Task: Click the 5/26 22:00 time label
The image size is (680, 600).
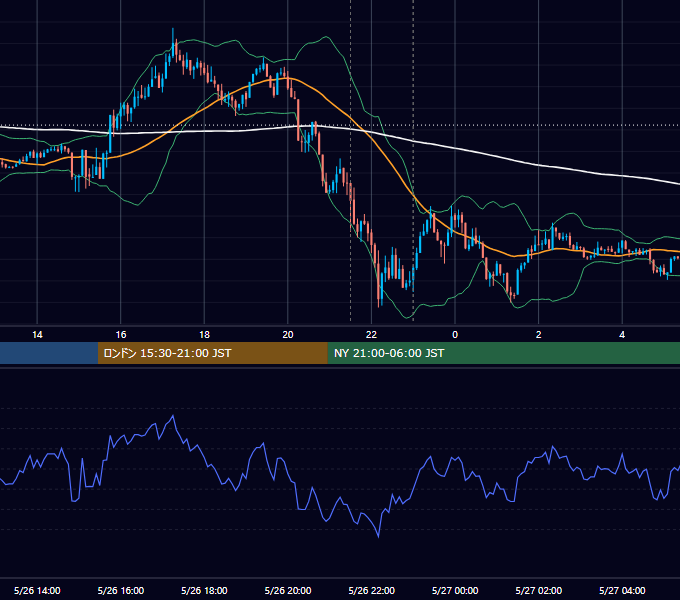Action: click(372, 590)
